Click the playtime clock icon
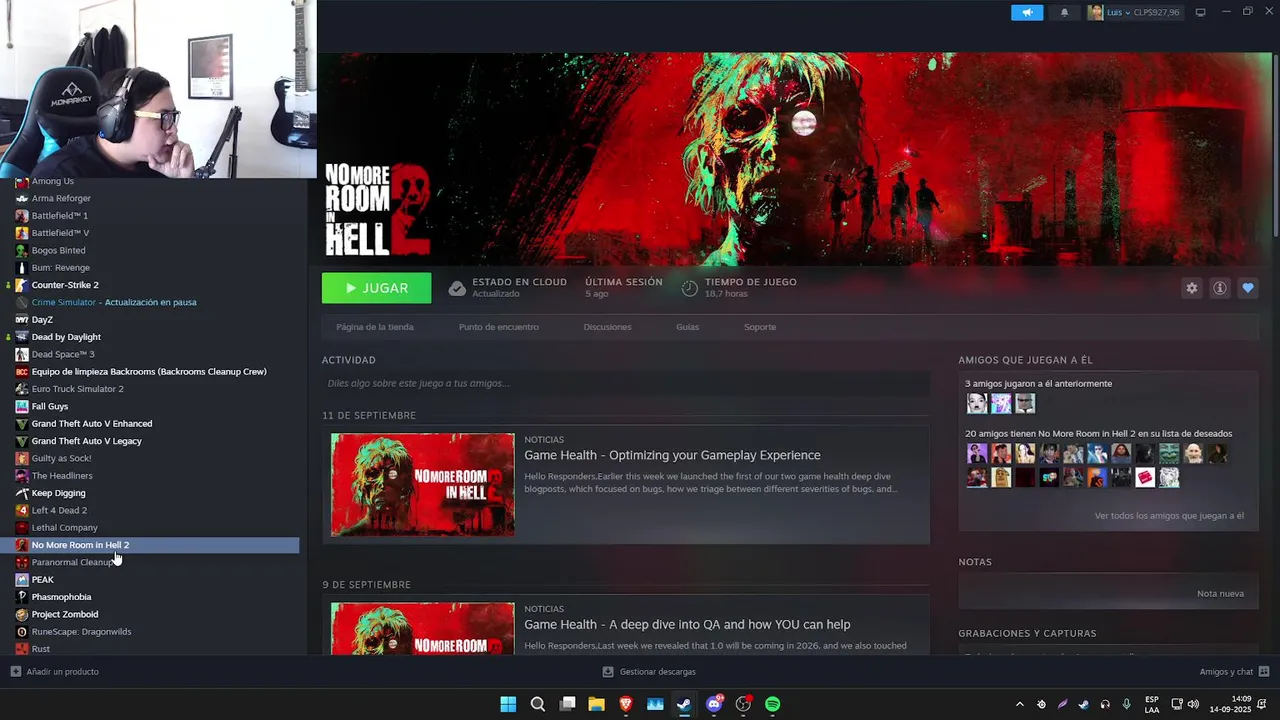Viewport: 1280px width, 720px height. click(x=689, y=288)
